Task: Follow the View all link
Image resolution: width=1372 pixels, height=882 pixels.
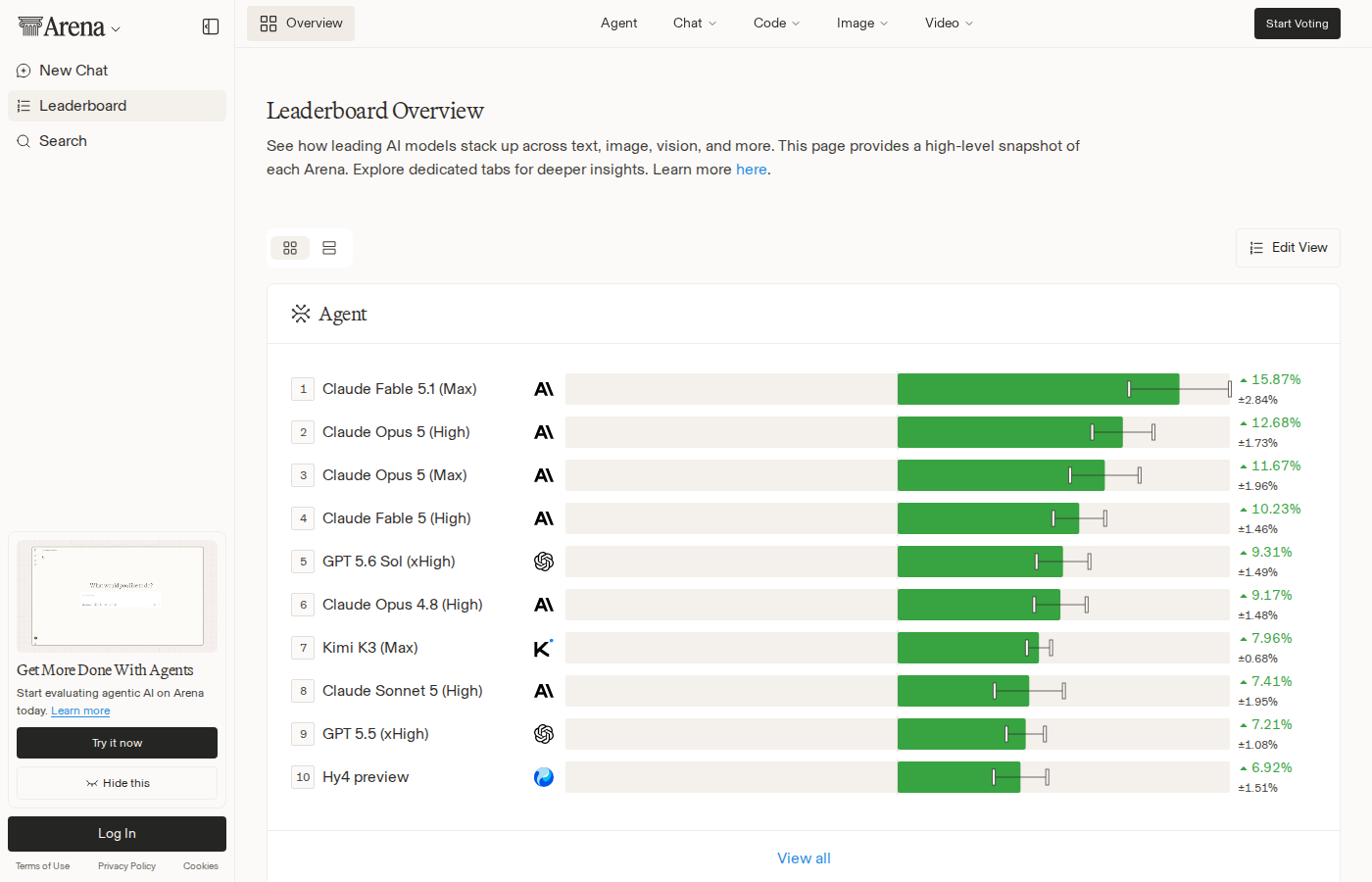Action: (x=804, y=858)
